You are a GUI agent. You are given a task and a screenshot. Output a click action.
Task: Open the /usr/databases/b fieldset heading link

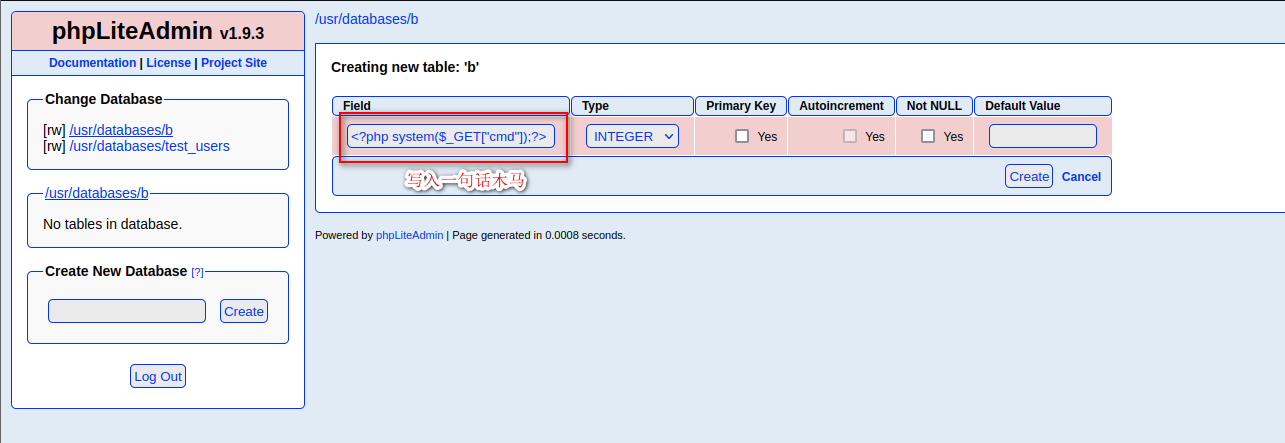coord(97,193)
